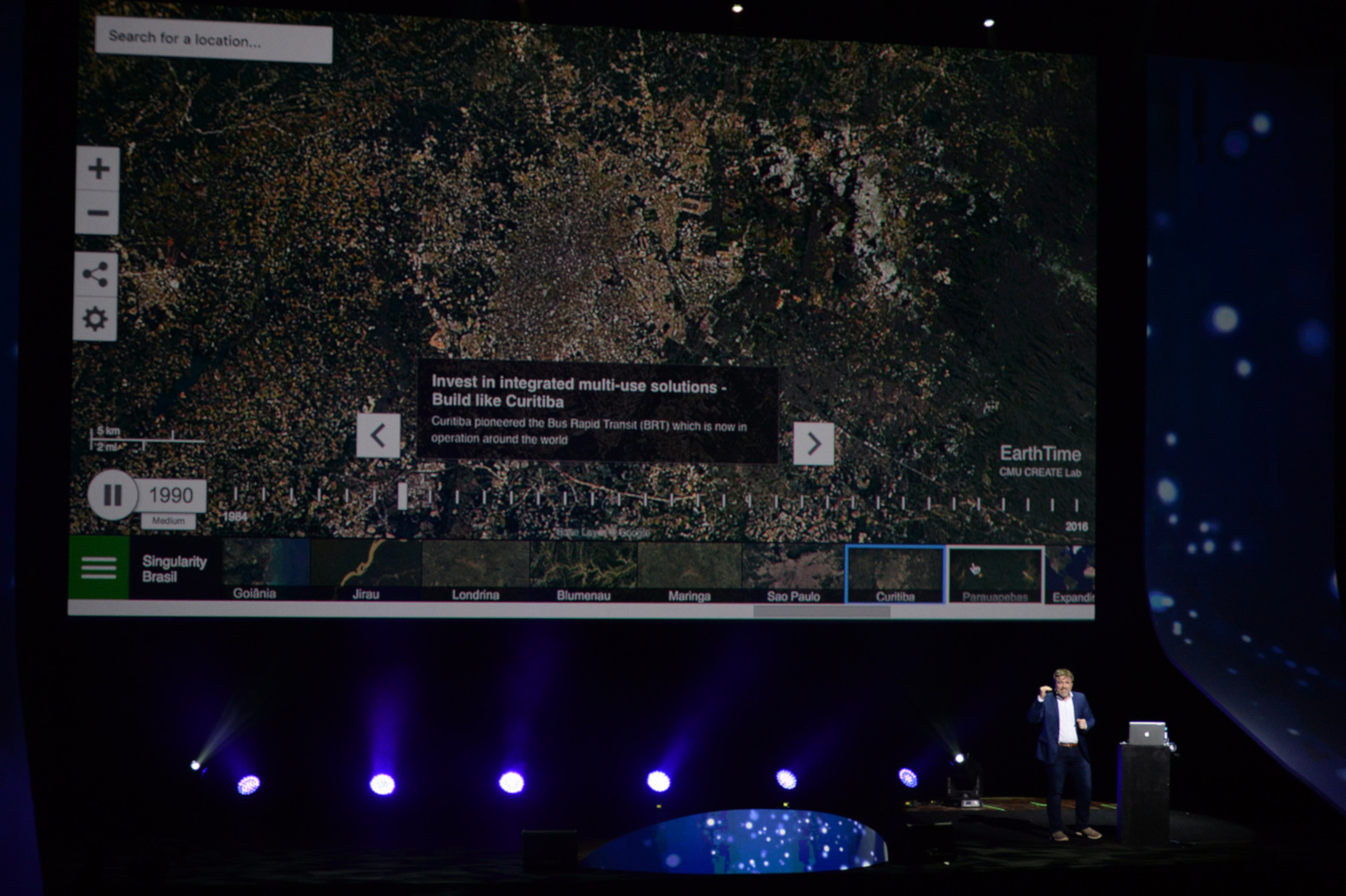The image size is (1346, 896).
Task: Open the settings gear icon
Action: coord(95,319)
